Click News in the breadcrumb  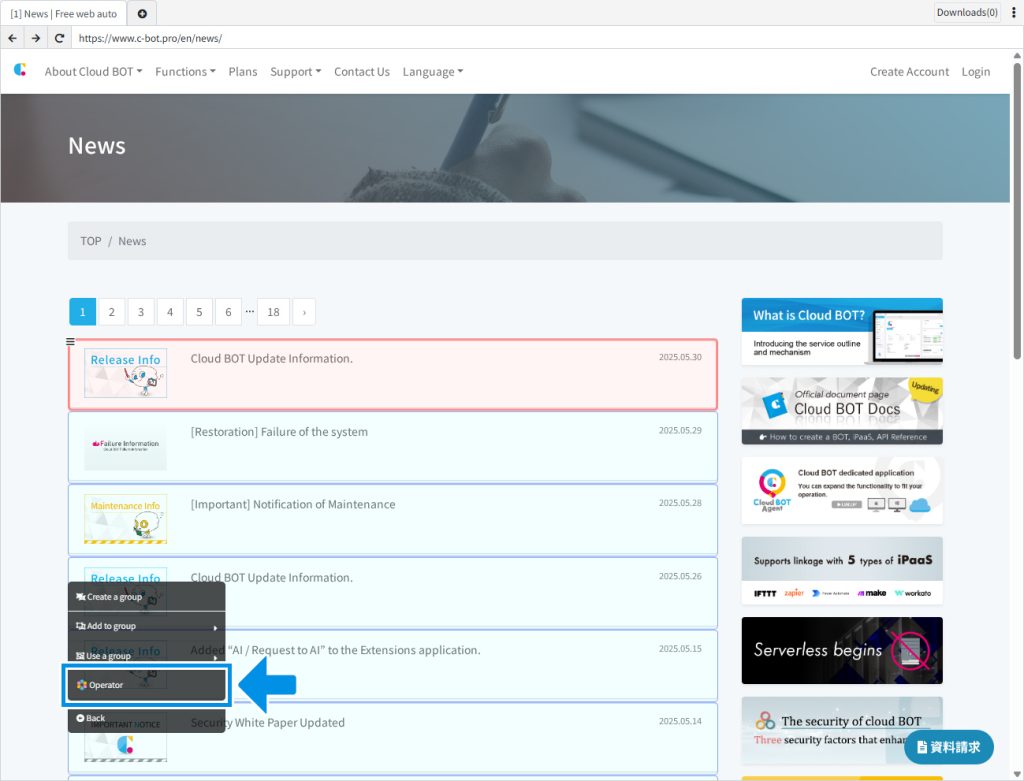132,241
